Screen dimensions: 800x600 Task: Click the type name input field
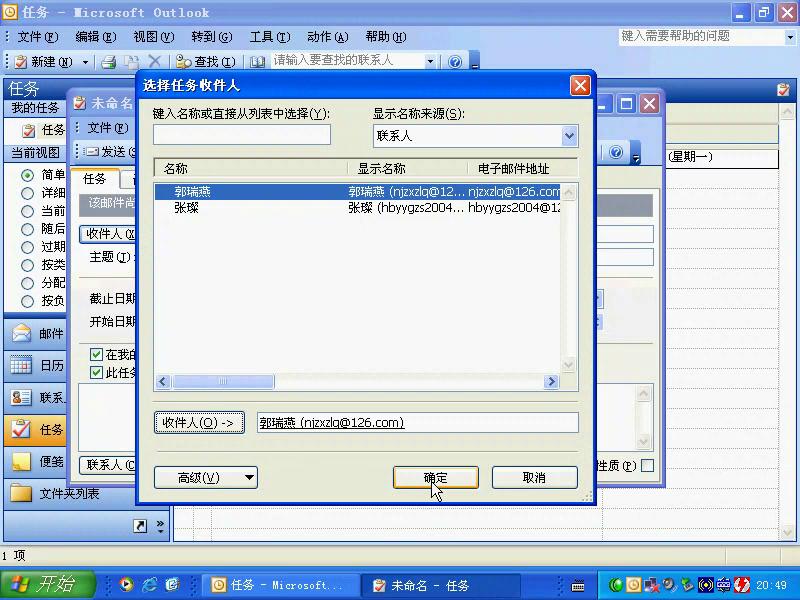click(x=242, y=135)
